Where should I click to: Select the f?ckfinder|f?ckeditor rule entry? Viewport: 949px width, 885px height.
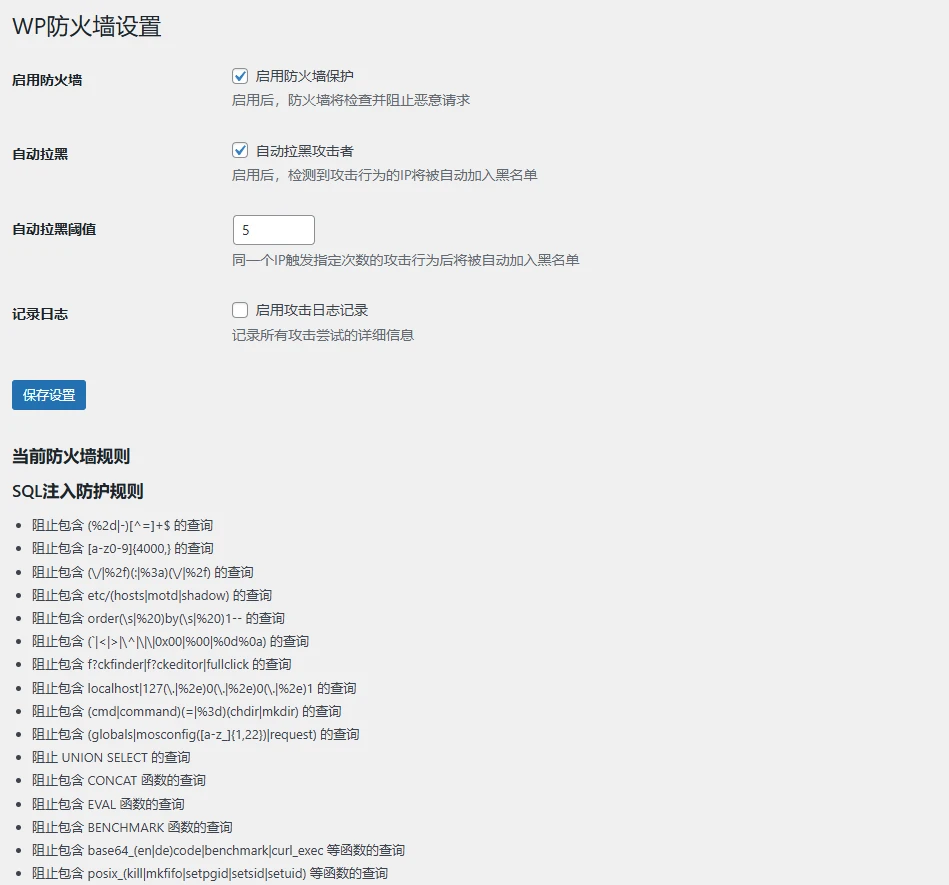[162, 665]
